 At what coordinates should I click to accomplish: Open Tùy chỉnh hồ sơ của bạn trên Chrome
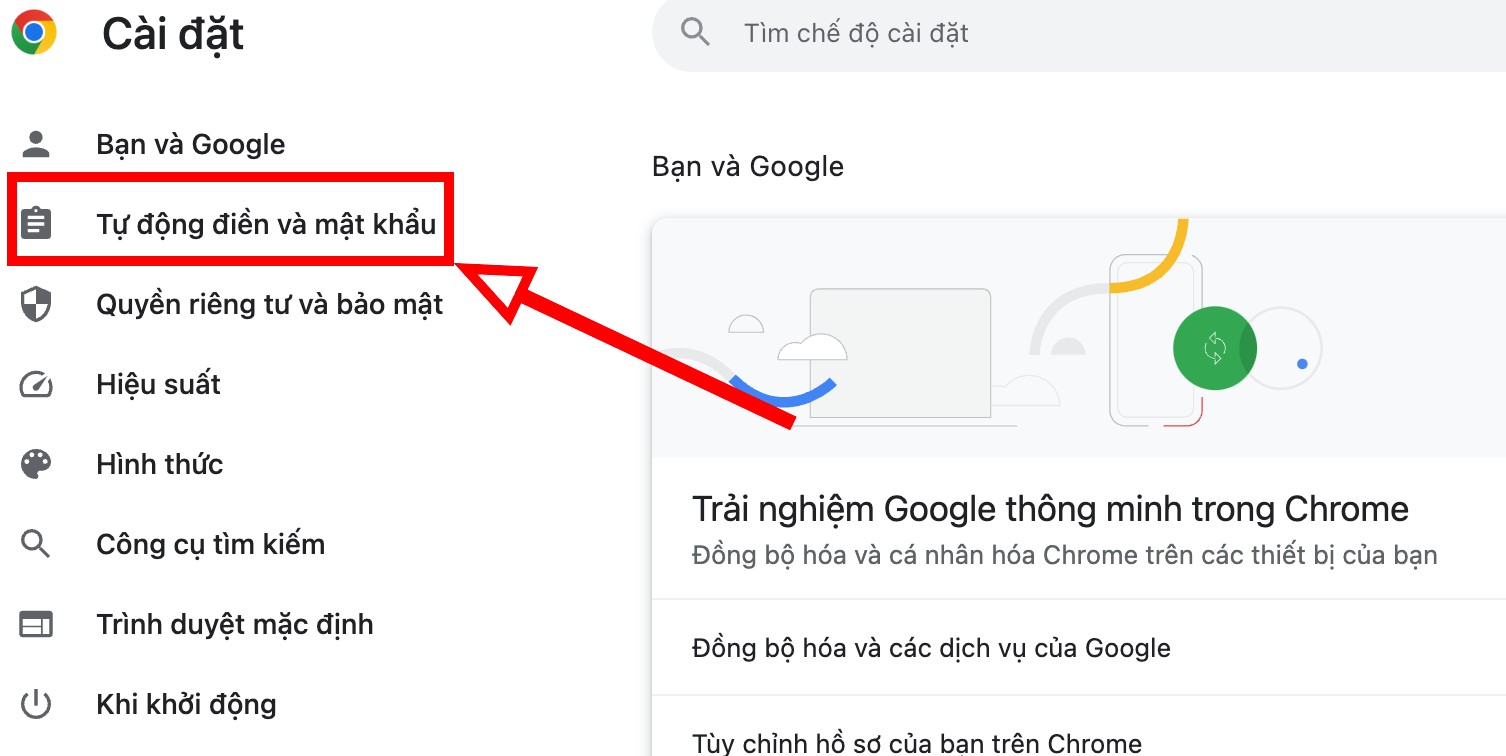click(1079, 728)
